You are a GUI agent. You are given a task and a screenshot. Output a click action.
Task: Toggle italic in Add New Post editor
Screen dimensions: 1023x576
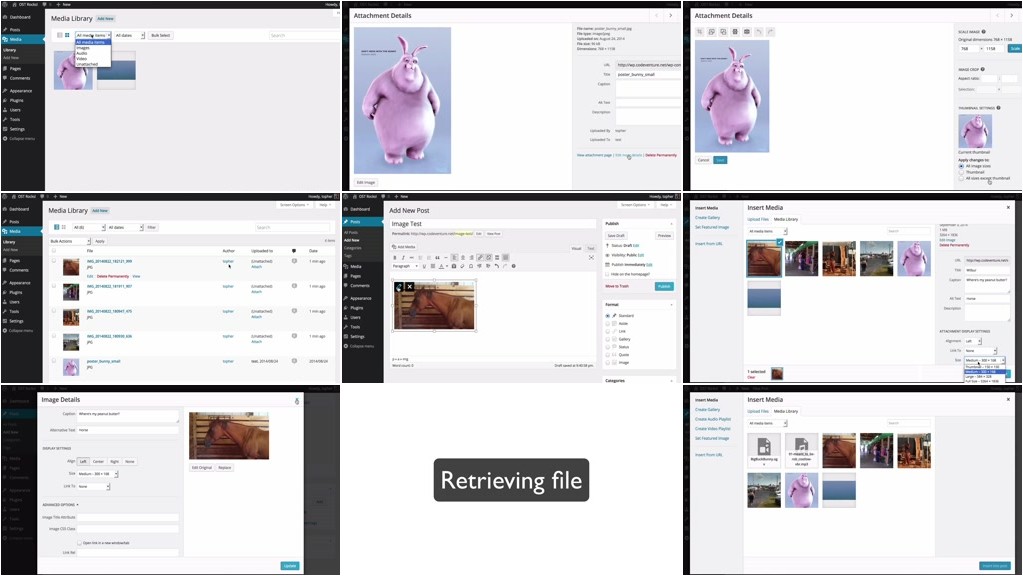(403, 258)
